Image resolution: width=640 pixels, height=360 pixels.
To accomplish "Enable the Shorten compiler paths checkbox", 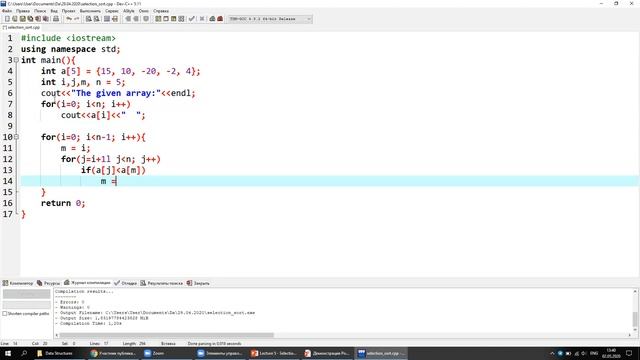I will (x=5, y=313).
